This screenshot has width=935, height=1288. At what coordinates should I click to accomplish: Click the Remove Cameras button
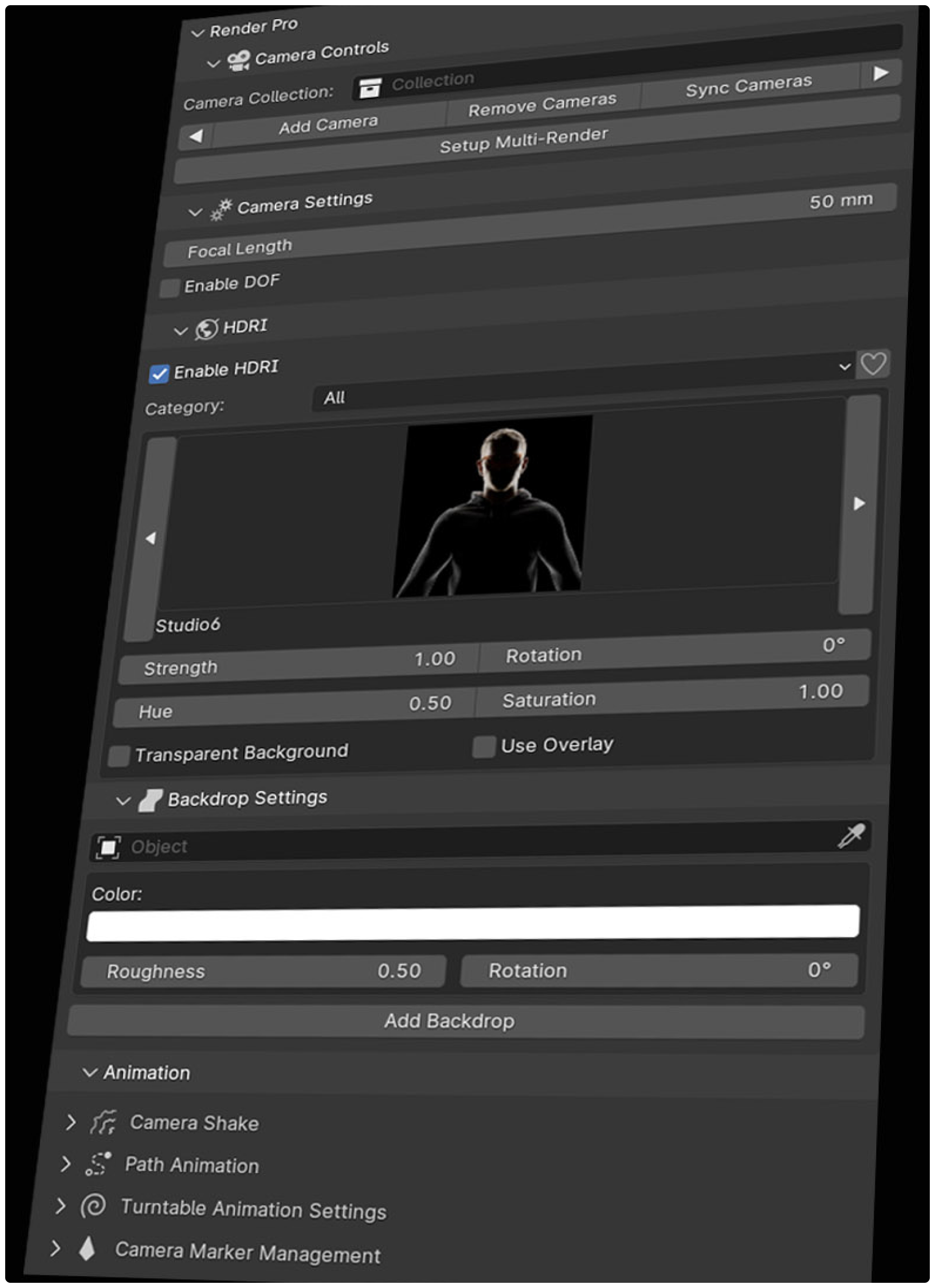coord(543,104)
